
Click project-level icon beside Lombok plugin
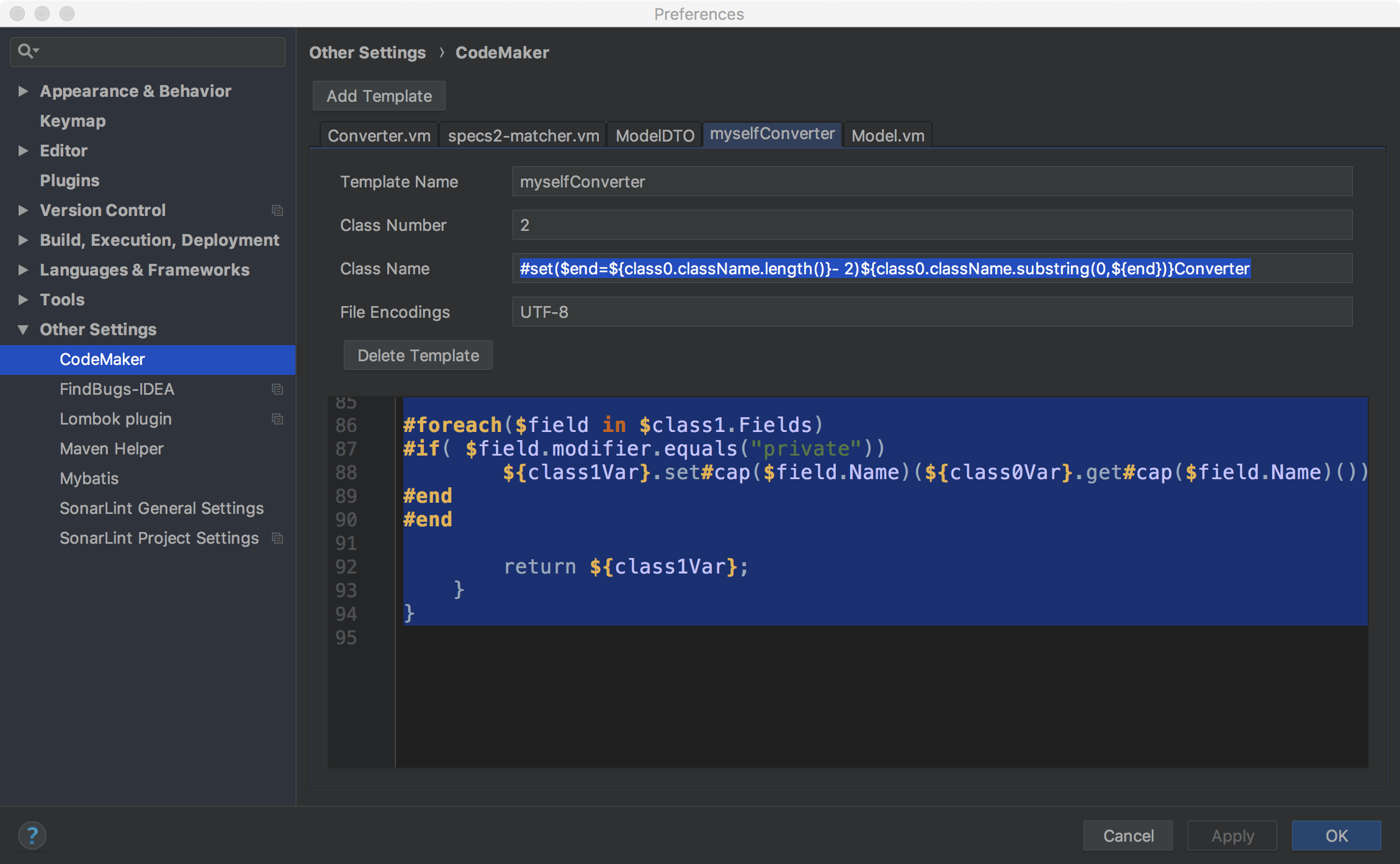click(277, 419)
